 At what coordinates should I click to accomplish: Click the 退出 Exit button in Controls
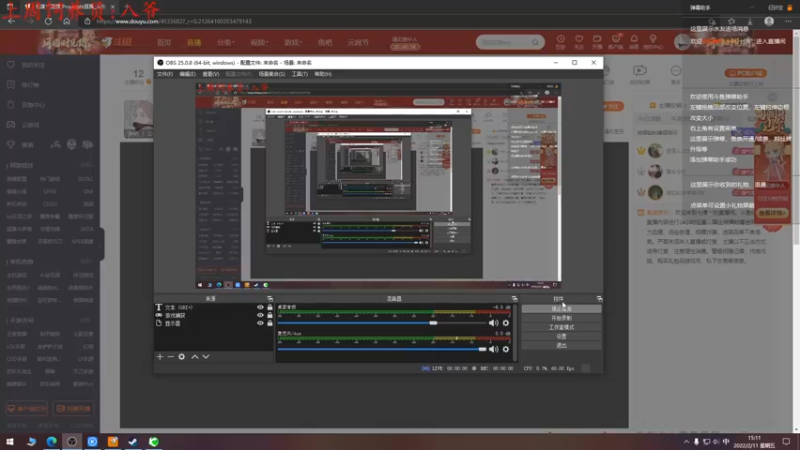[x=561, y=345]
